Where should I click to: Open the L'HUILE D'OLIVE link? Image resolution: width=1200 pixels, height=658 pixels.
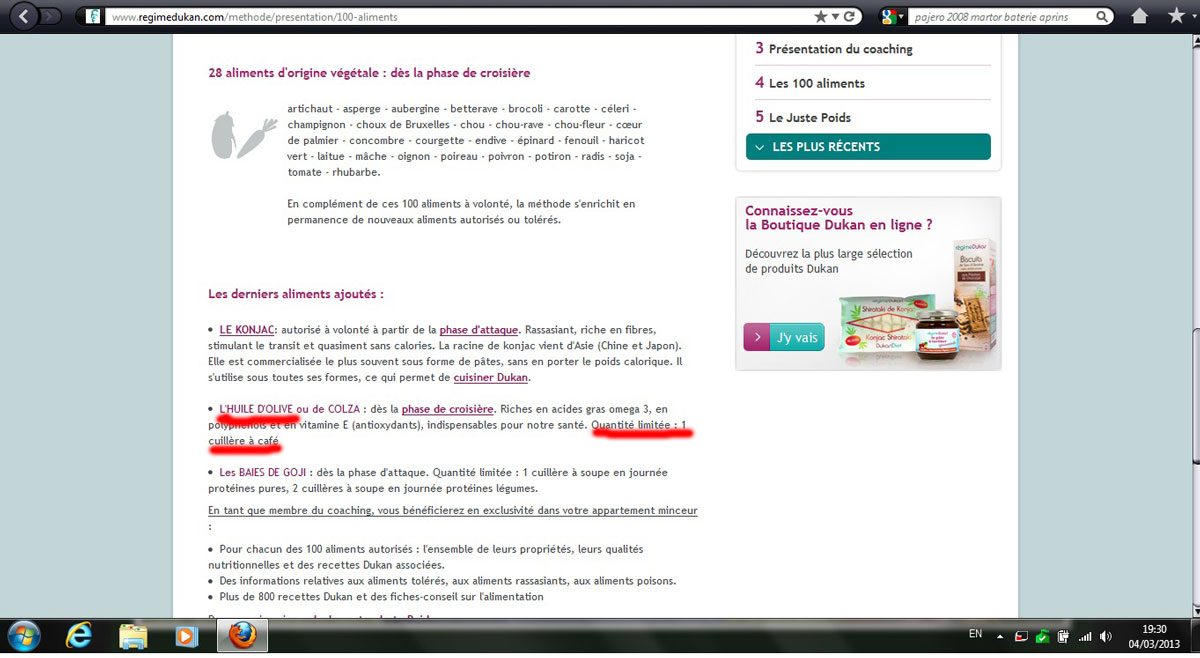257,409
